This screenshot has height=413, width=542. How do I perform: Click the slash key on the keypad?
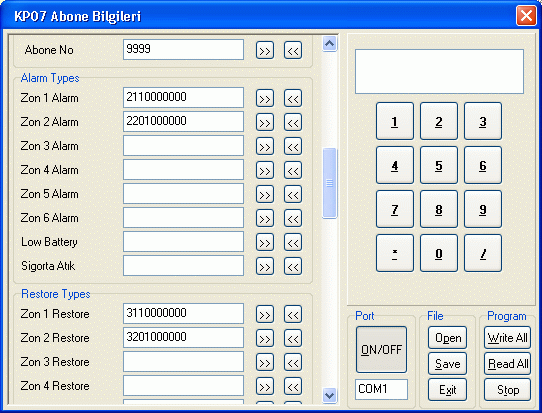pos(483,253)
